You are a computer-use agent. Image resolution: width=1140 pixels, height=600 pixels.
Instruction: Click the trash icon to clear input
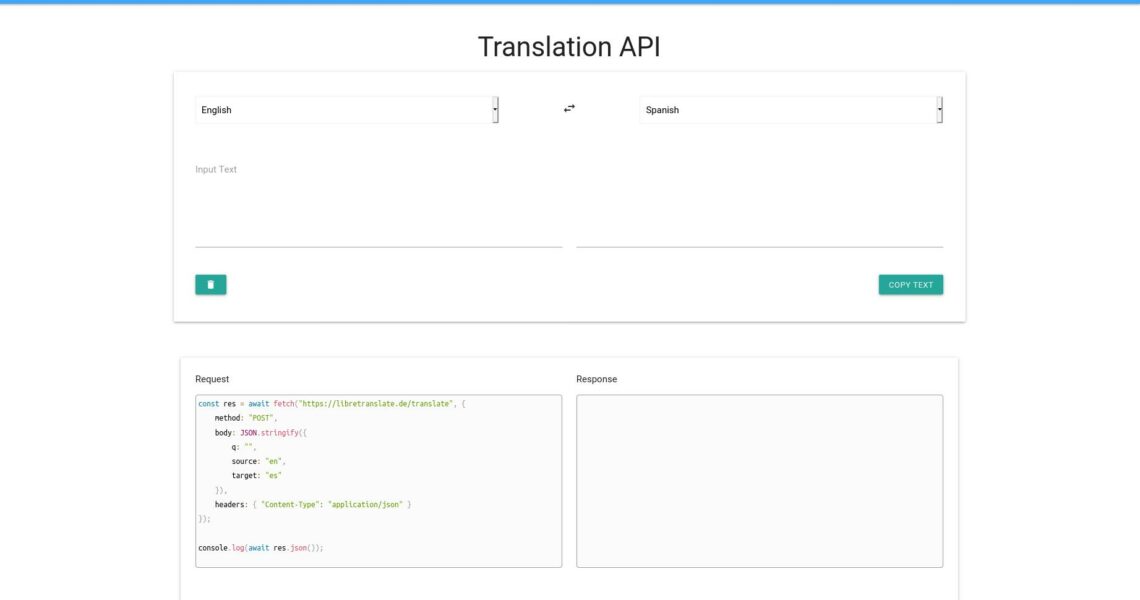[x=210, y=285]
